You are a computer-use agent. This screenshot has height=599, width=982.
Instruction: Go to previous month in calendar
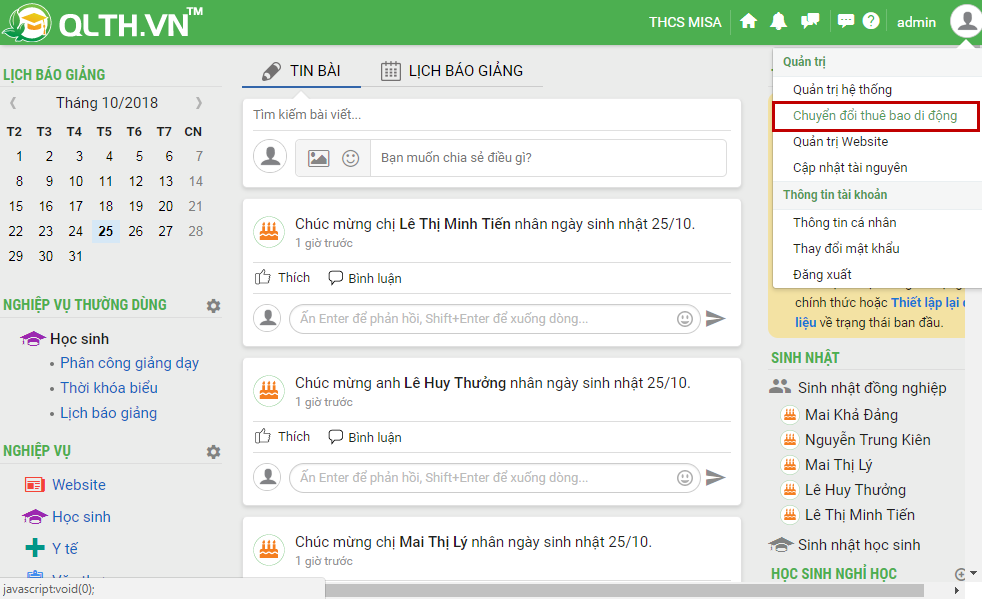click(x=13, y=102)
